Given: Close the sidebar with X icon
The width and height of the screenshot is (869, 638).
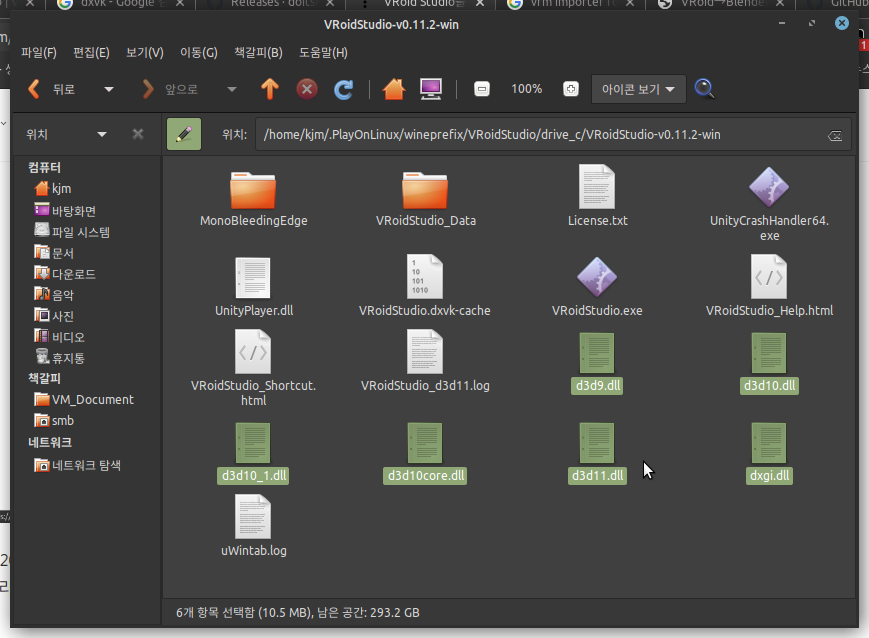Looking at the screenshot, I should [138, 134].
